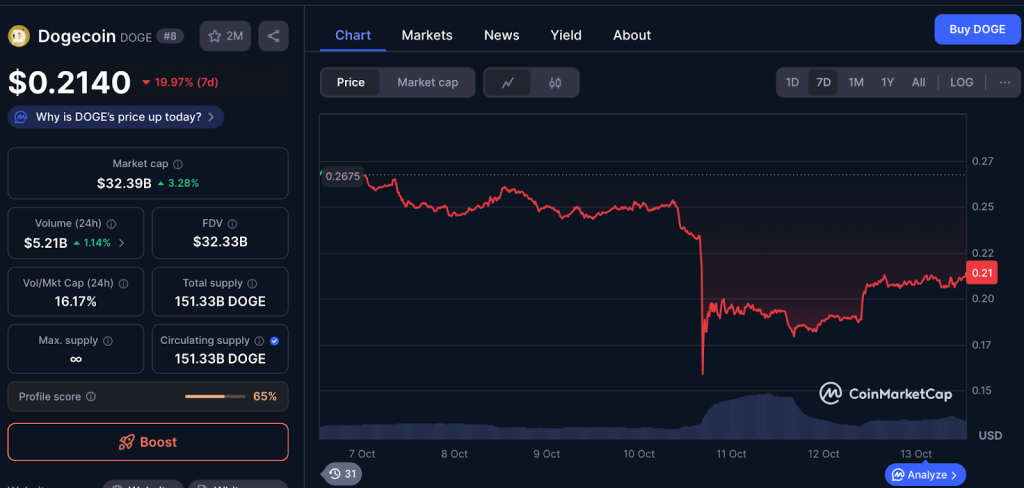Enable LOG scale on the chart
This screenshot has width=1024, height=488.
pos(961,83)
